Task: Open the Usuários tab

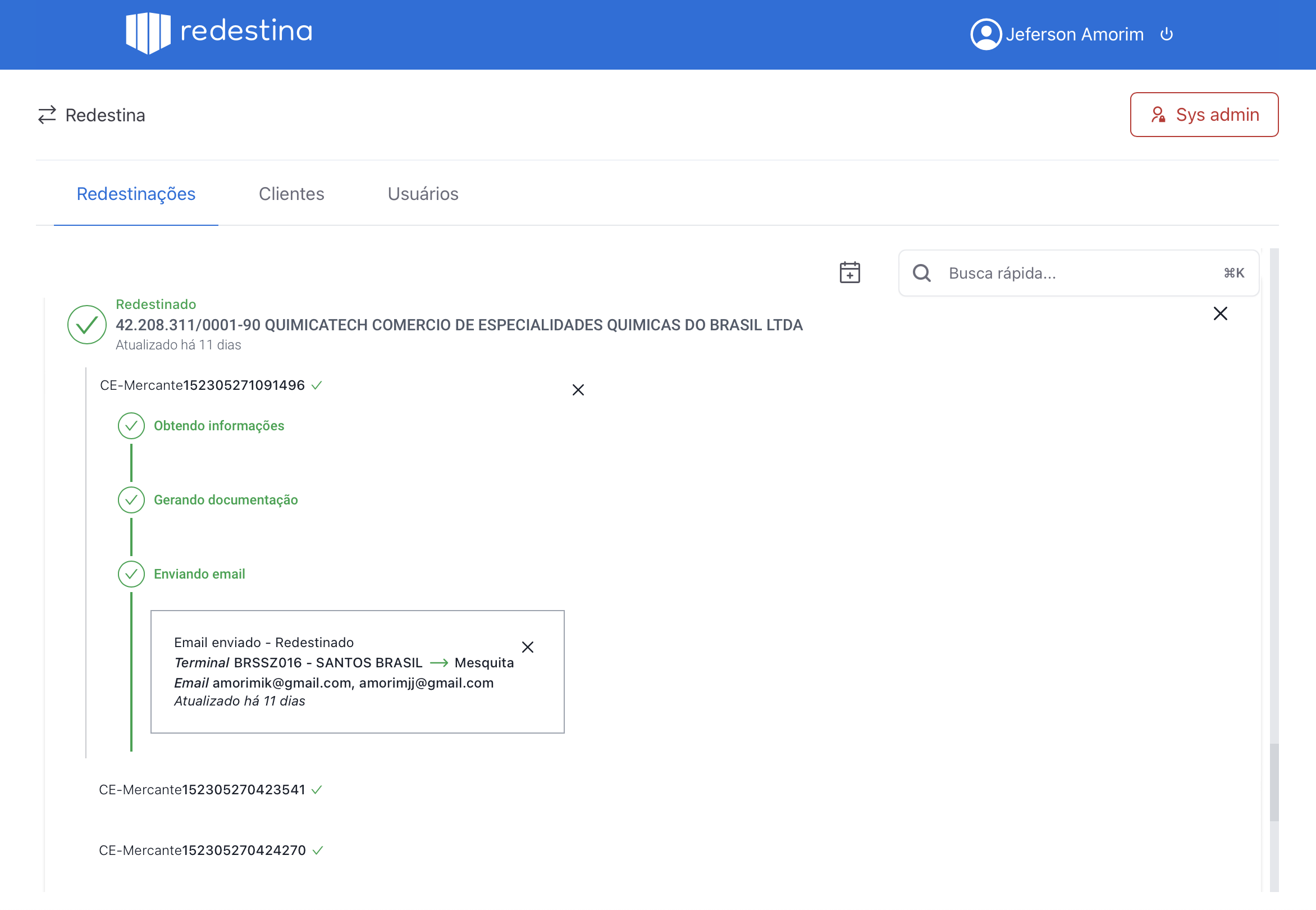Action: [x=423, y=194]
